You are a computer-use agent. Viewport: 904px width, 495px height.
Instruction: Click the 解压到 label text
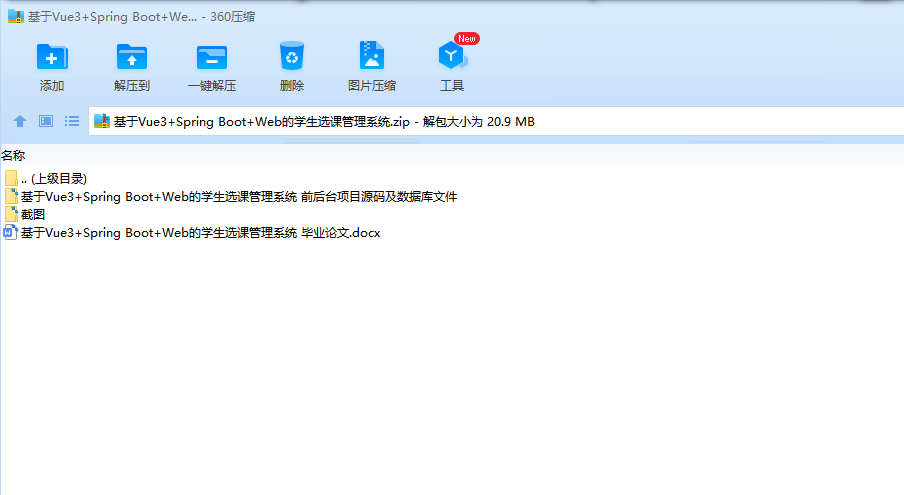pyautogui.click(x=131, y=86)
